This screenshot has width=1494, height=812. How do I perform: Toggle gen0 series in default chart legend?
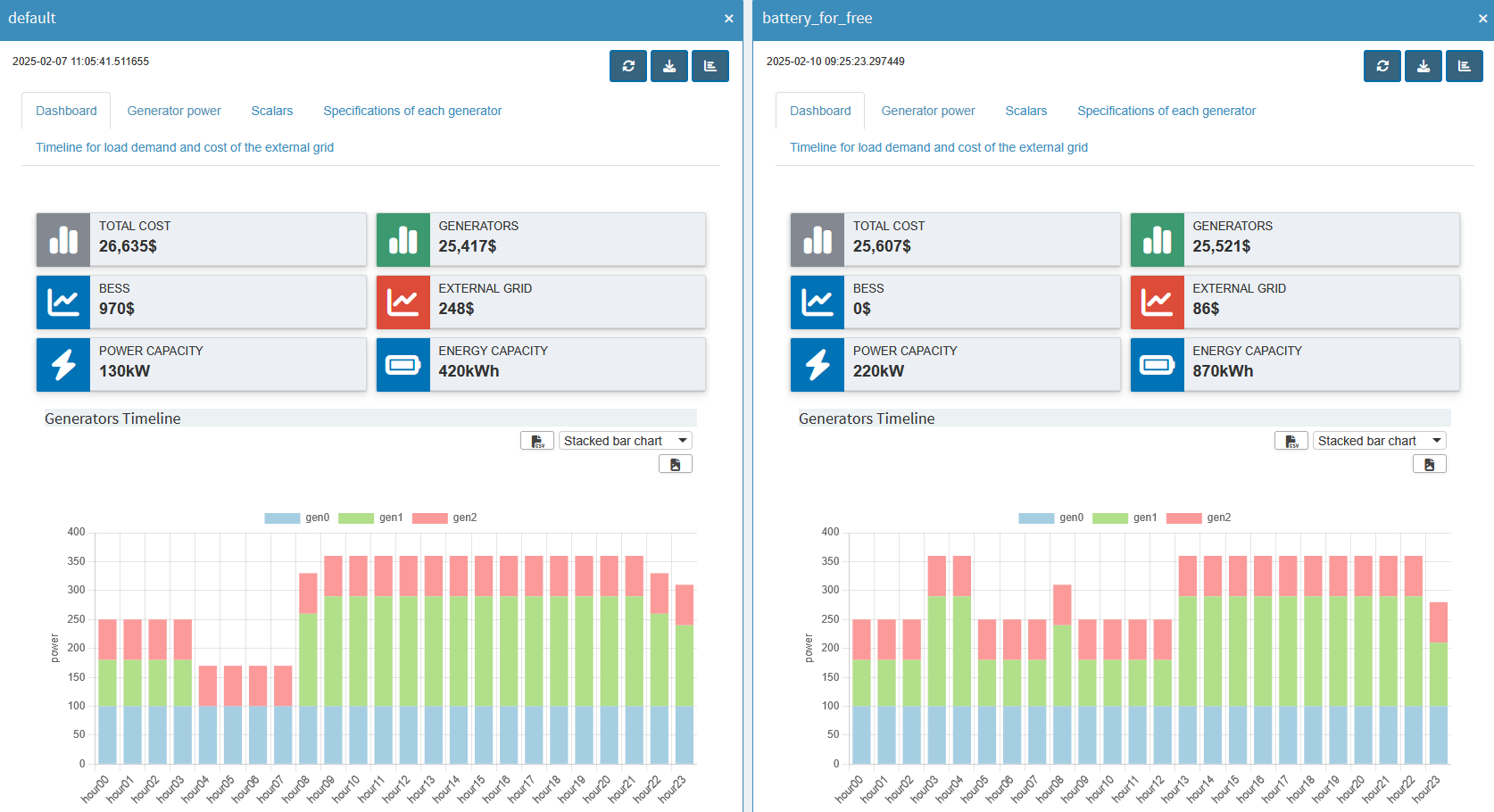(x=317, y=517)
